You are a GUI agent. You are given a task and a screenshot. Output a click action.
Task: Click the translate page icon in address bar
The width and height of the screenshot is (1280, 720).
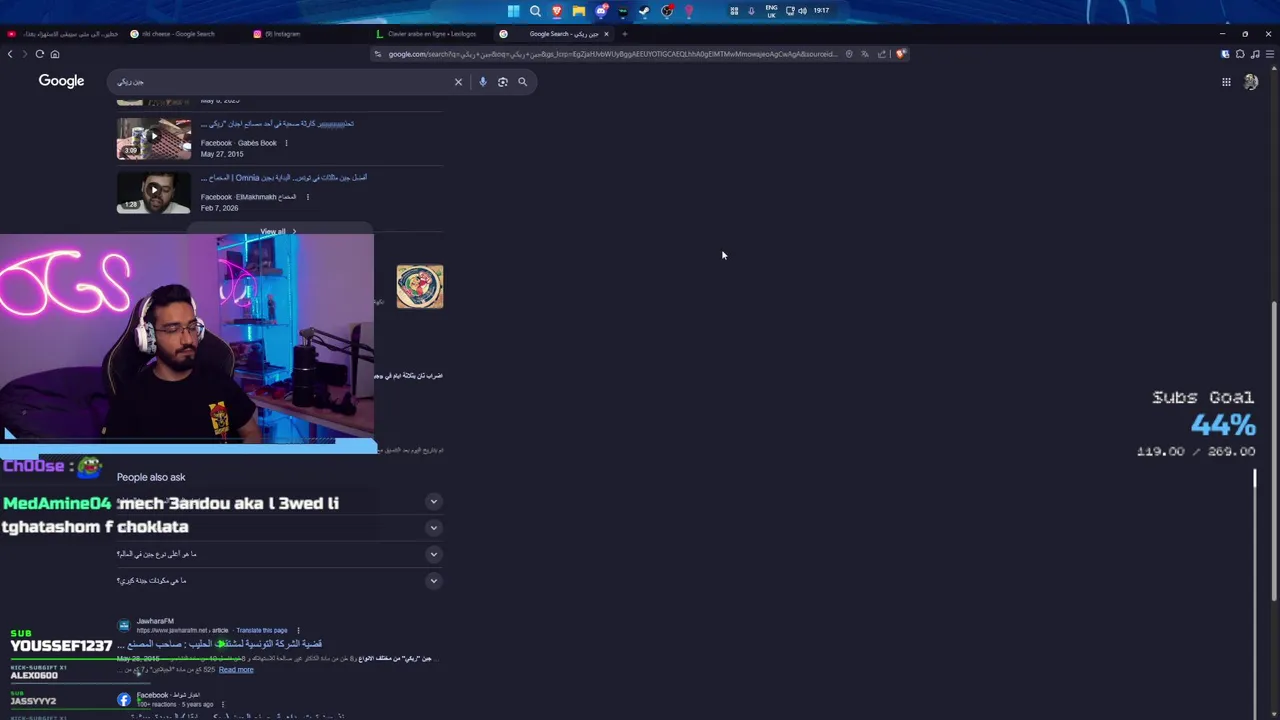pyautogui.click(x=865, y=54)
